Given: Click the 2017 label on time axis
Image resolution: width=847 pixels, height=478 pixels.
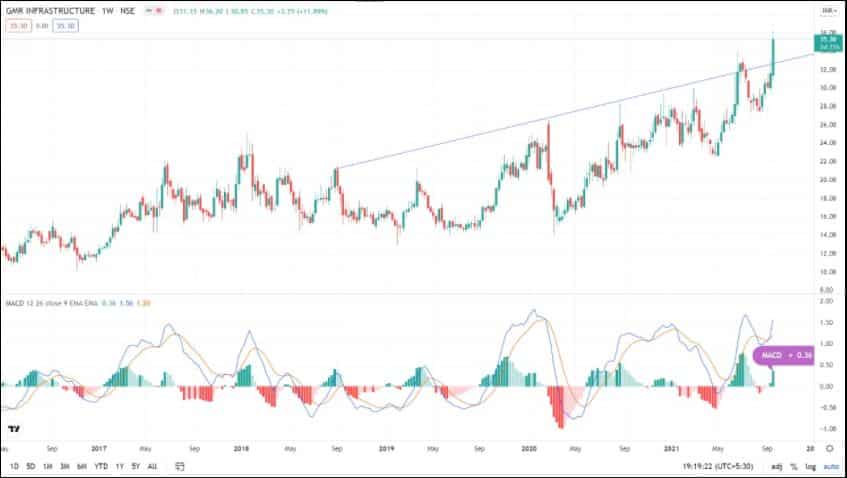Looking at the screenshot, I should click(x=99, y=448).
